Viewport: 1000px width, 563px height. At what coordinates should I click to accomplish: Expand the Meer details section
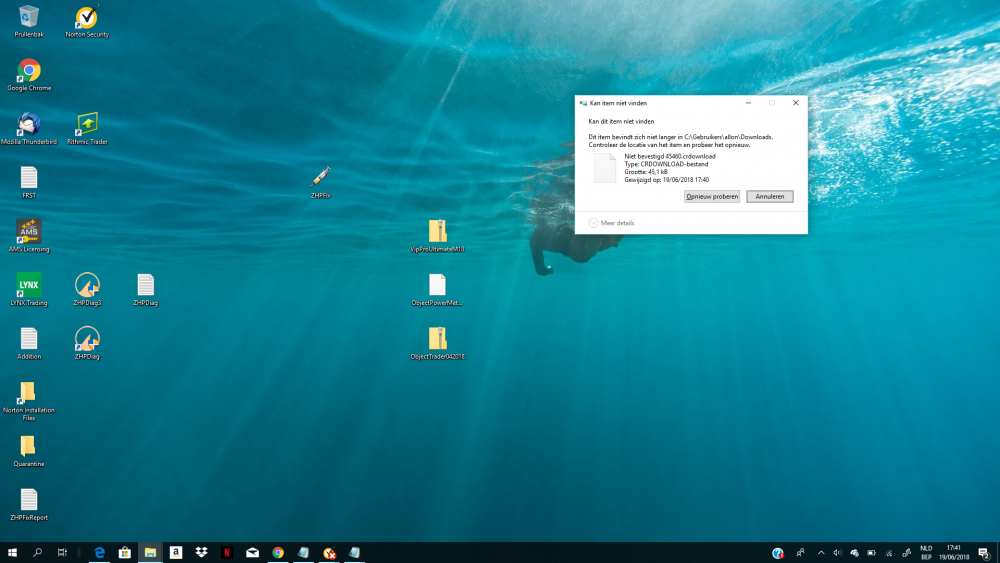tap(611, 223)
